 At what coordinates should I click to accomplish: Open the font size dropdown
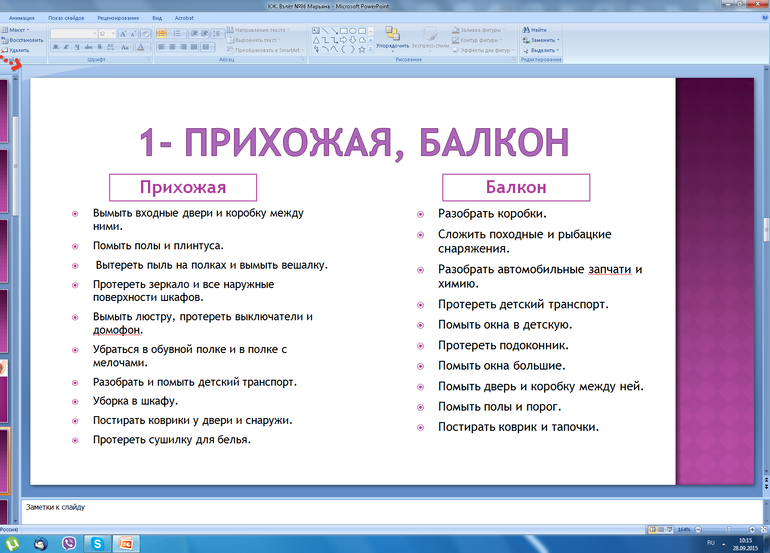click(112, 33)
